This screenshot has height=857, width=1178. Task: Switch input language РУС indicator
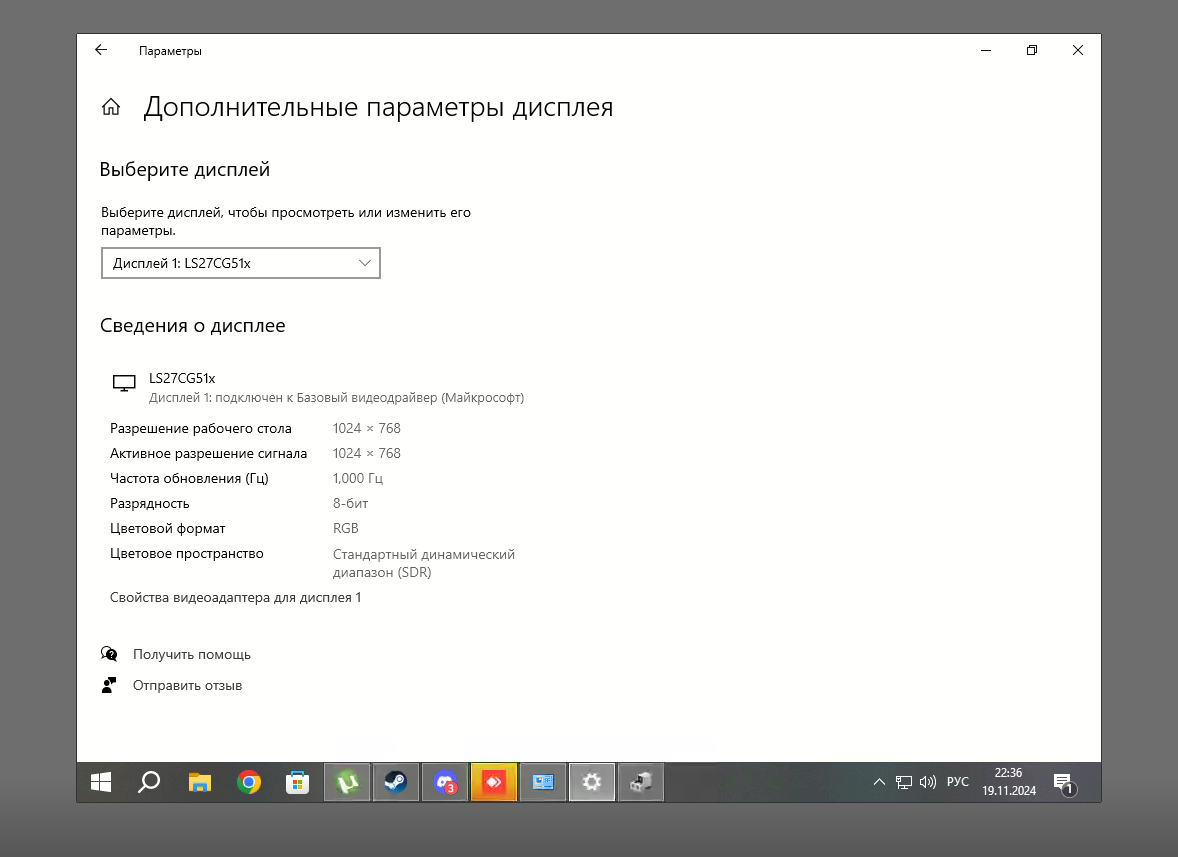tap(958, 782)
